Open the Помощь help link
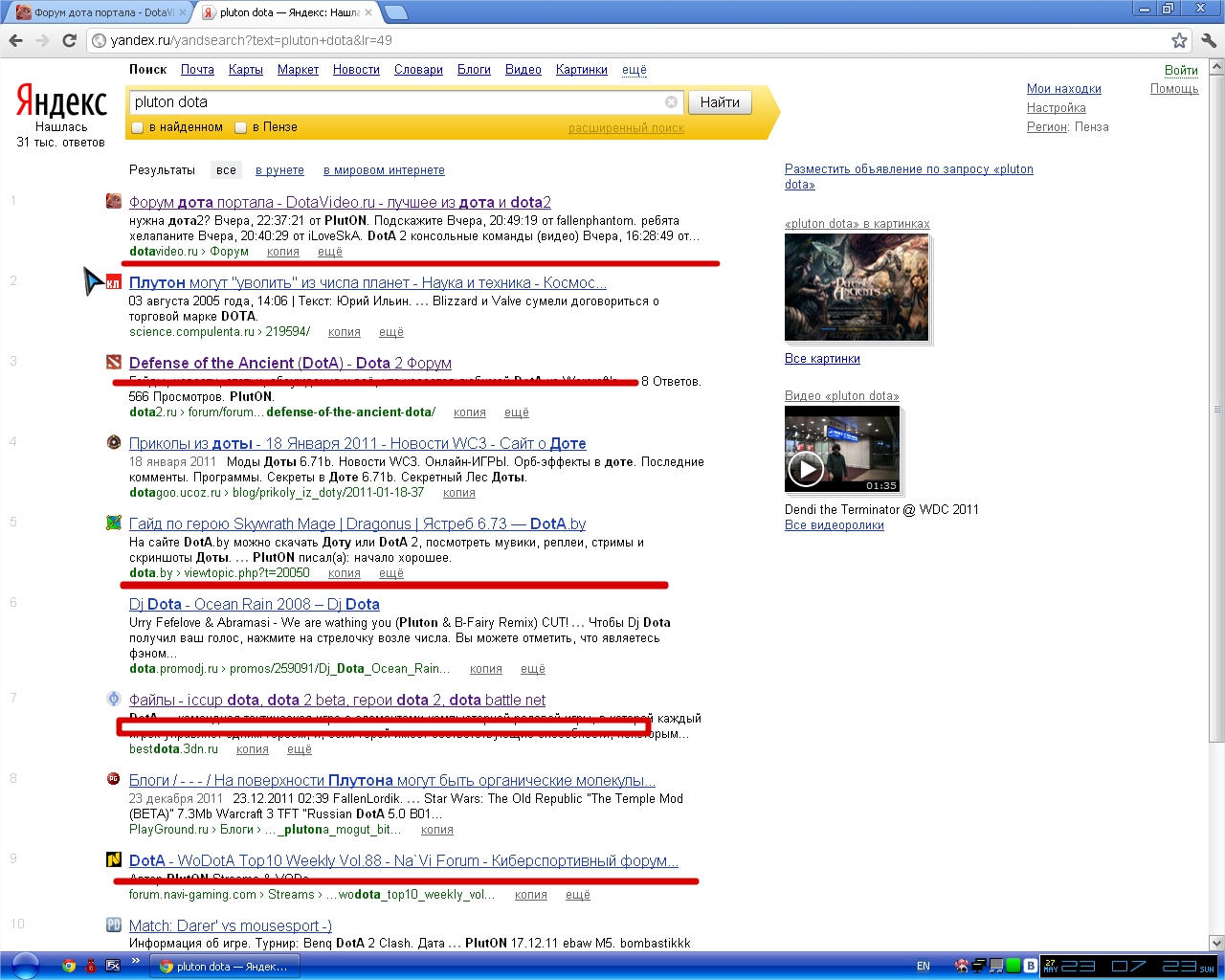This screenshot has height=980, width=1225. pos(1174,89)
